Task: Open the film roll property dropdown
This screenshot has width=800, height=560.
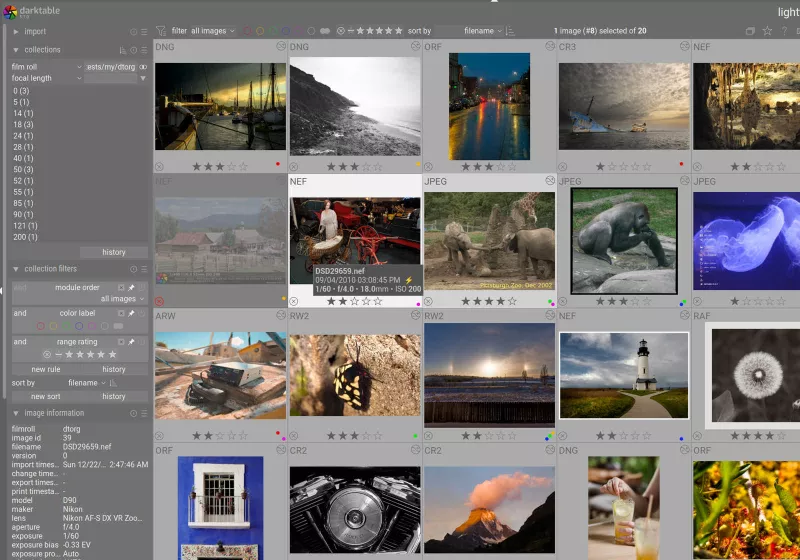Action: tap(47, 66)
